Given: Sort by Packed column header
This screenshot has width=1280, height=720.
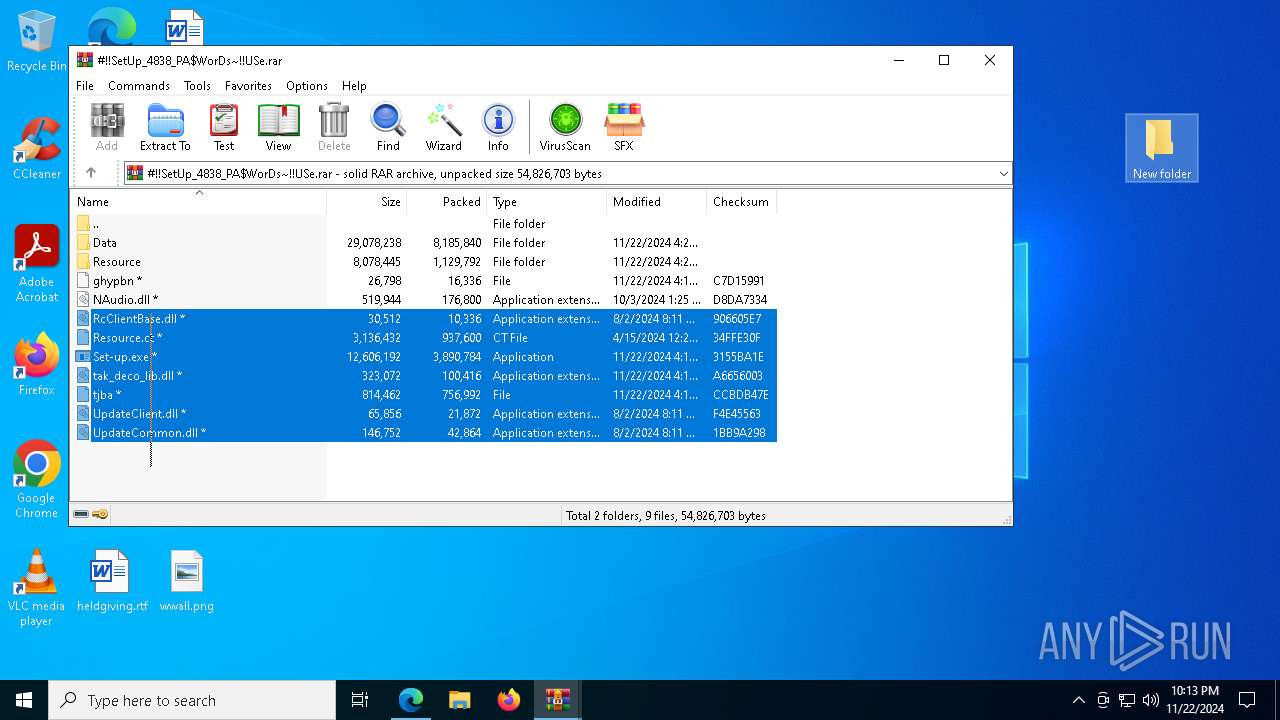Looking at the screenshot, I should click(x=446, y=202).
